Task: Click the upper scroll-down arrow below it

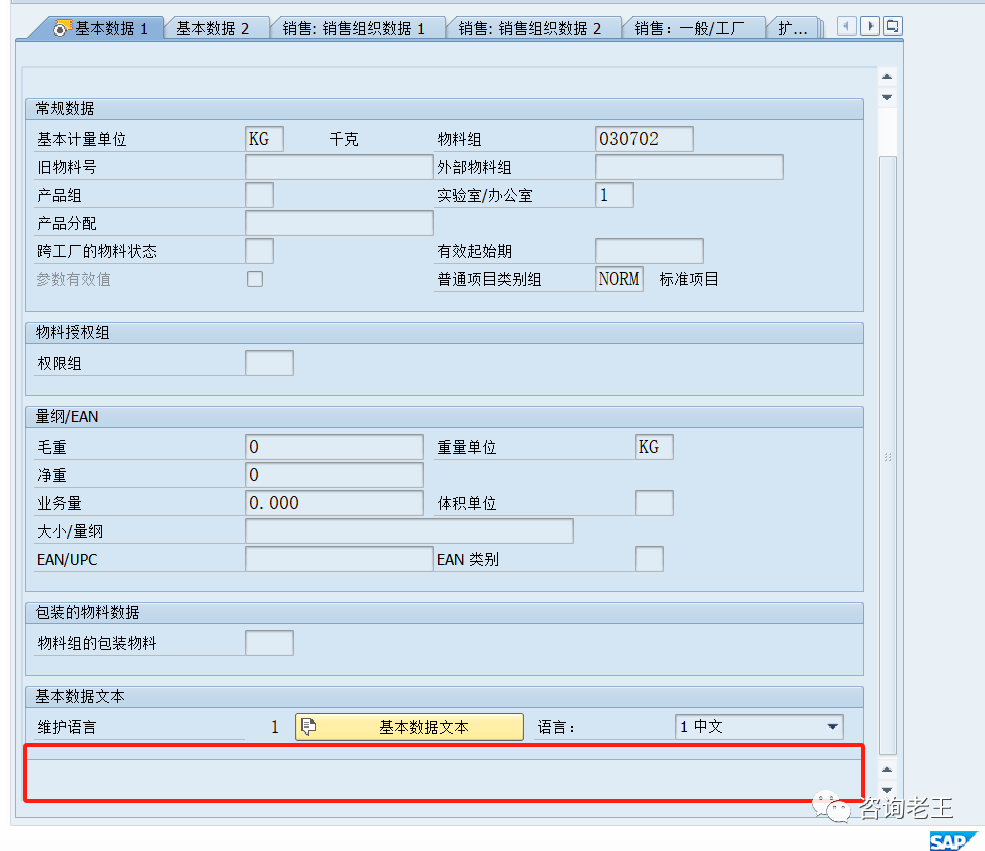Action: click(887, 97)
